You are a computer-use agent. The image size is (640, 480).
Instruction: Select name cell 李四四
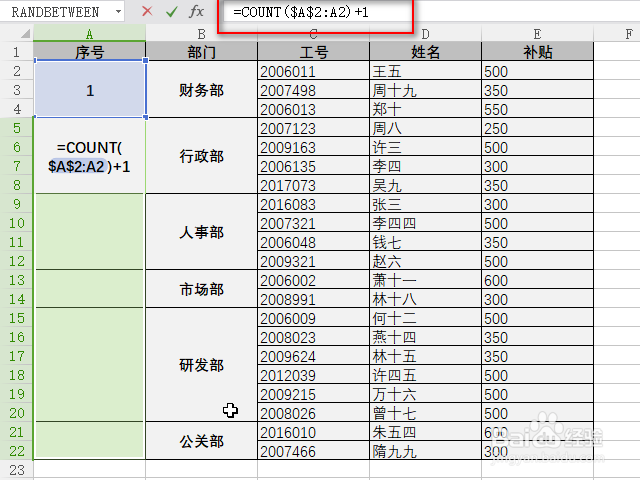pos(425,223)
